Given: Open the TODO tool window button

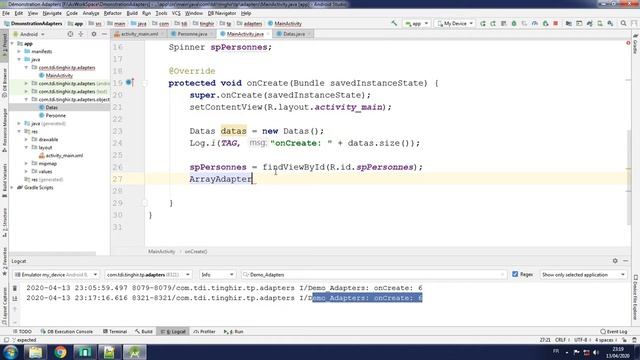Looking at the screenshot, I should (x=22, y=331).
